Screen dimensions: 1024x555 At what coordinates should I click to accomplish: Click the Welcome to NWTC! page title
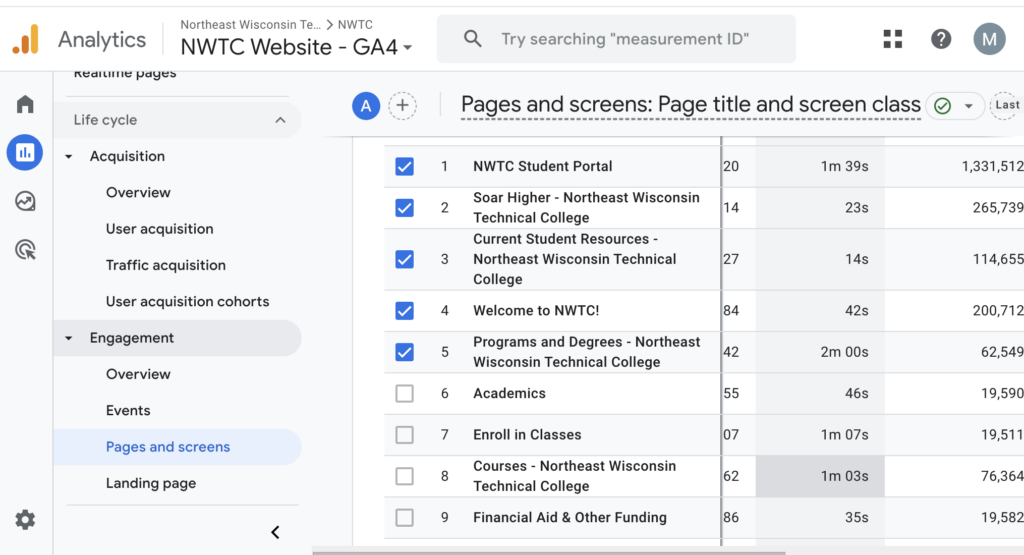coord(536,311)
